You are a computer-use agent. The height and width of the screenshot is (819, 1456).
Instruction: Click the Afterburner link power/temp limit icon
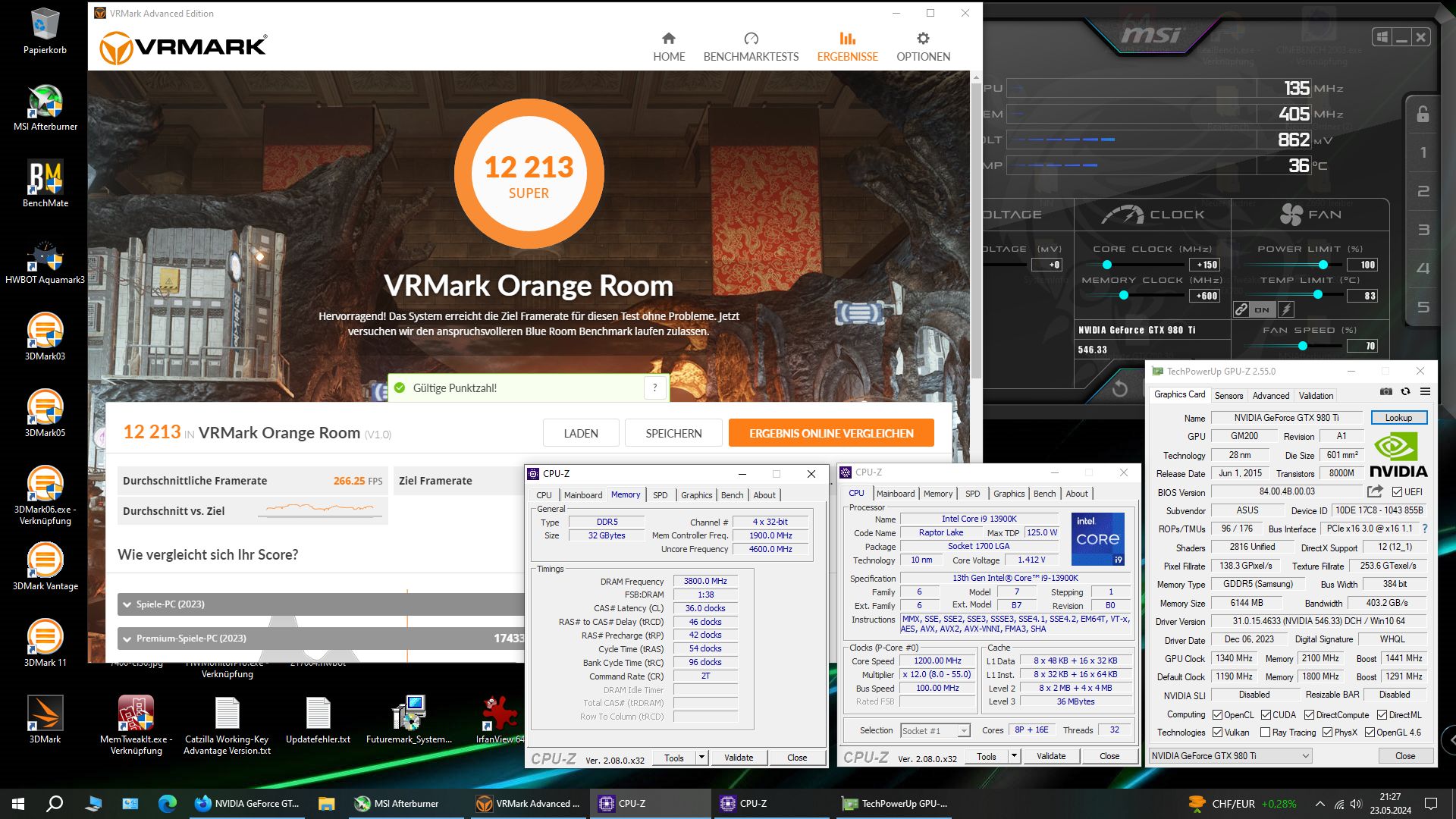click(1241, 309)
